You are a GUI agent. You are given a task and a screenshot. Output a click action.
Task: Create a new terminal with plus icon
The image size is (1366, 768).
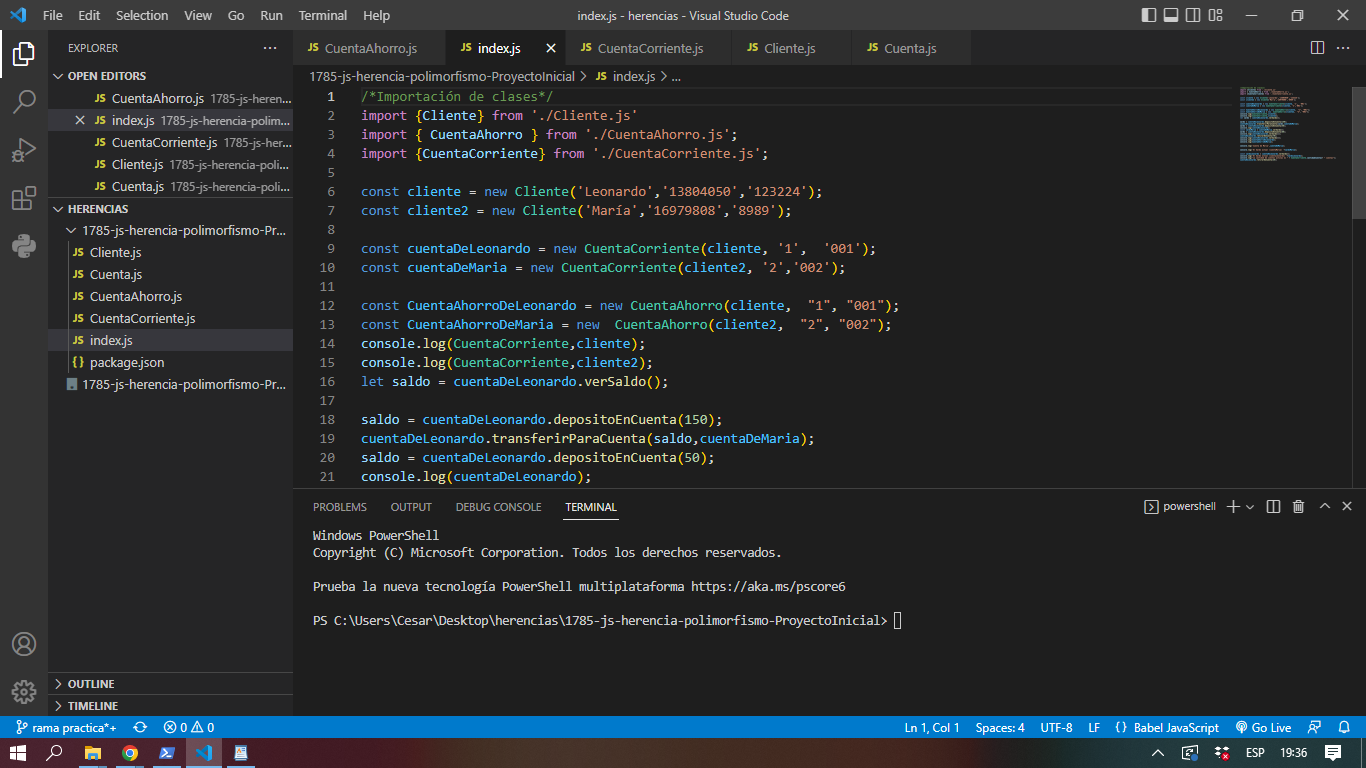coord(1233,507)
